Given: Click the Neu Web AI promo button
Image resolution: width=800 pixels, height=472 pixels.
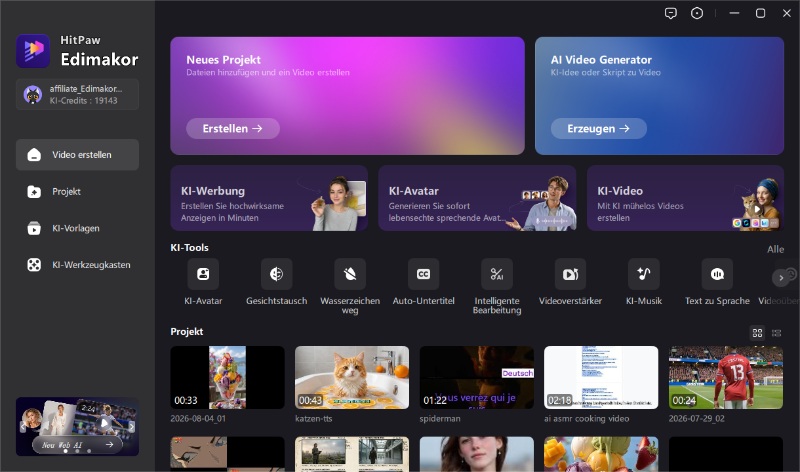Looking at the screenshot, I should click(78, 445).
